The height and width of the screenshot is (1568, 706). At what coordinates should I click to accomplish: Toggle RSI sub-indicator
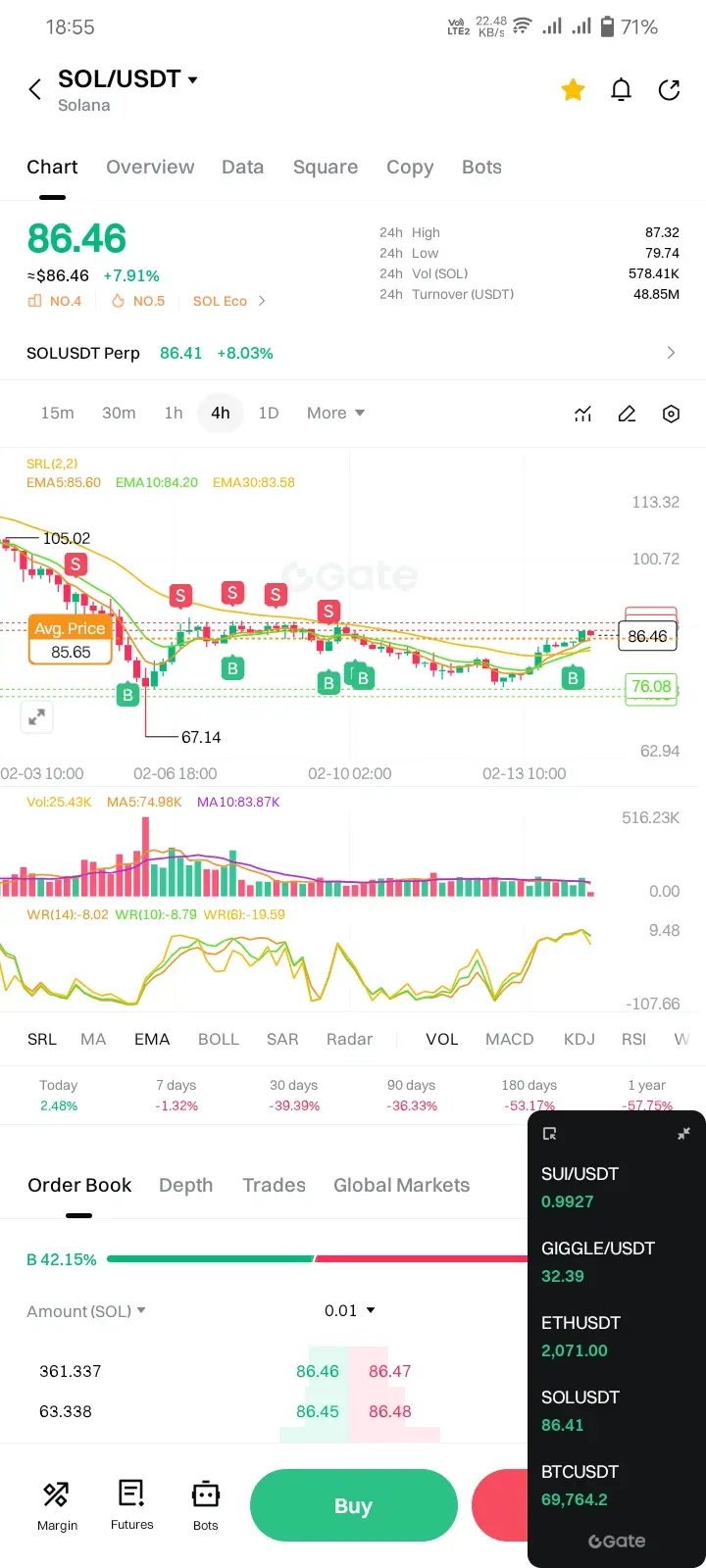point(634,1039)
